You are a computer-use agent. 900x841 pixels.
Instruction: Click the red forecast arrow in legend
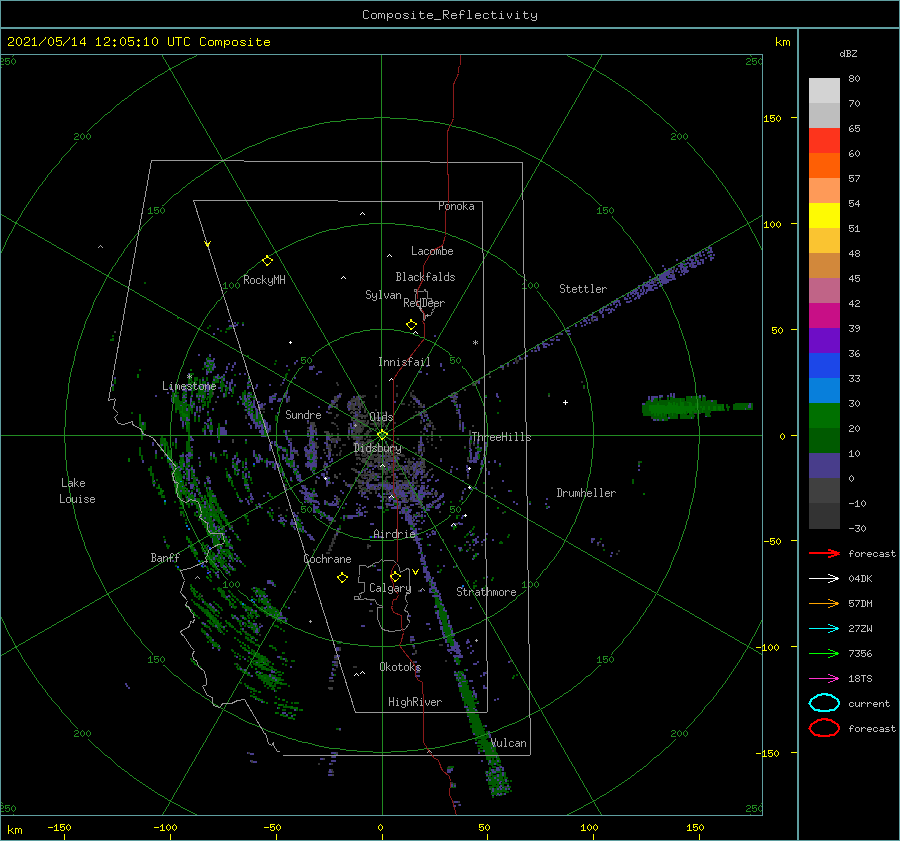[824, 553]
